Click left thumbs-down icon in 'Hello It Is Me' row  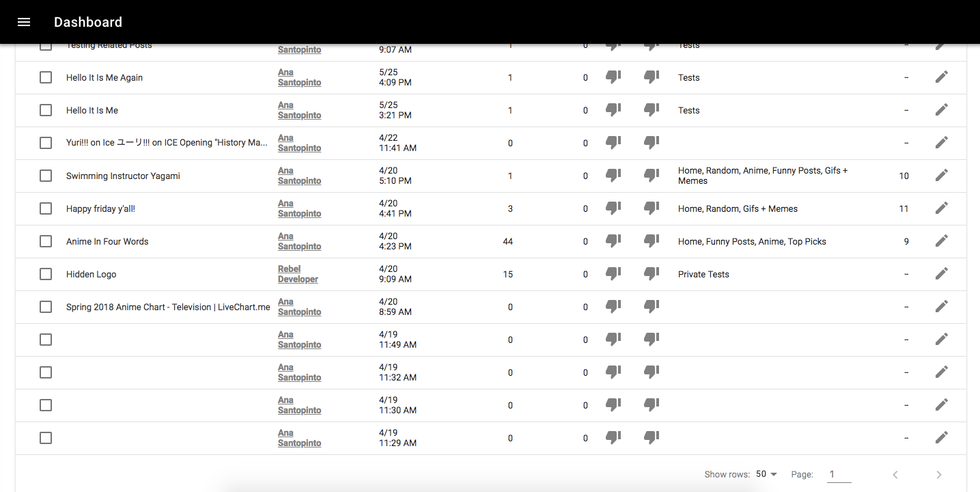click(x=613, y=110)
